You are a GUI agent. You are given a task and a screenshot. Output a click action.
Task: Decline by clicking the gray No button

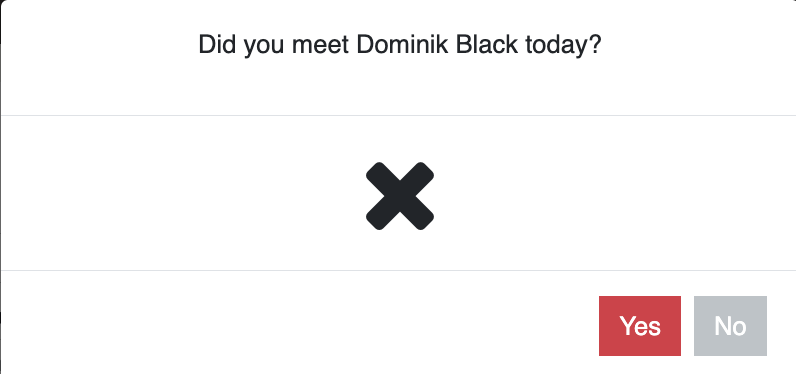coord(730,326)
